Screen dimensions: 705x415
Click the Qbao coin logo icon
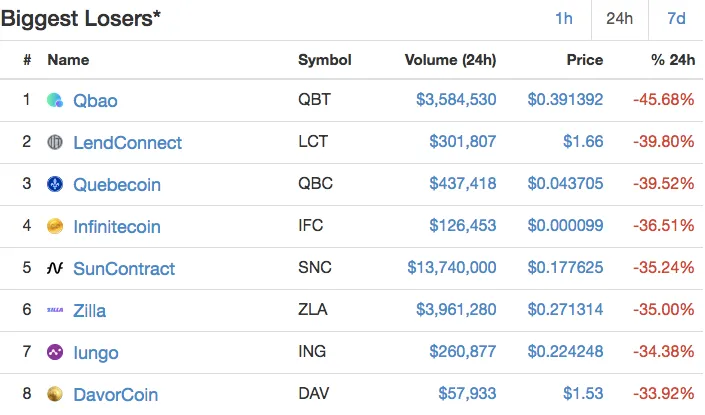click(x=55, y=100)
